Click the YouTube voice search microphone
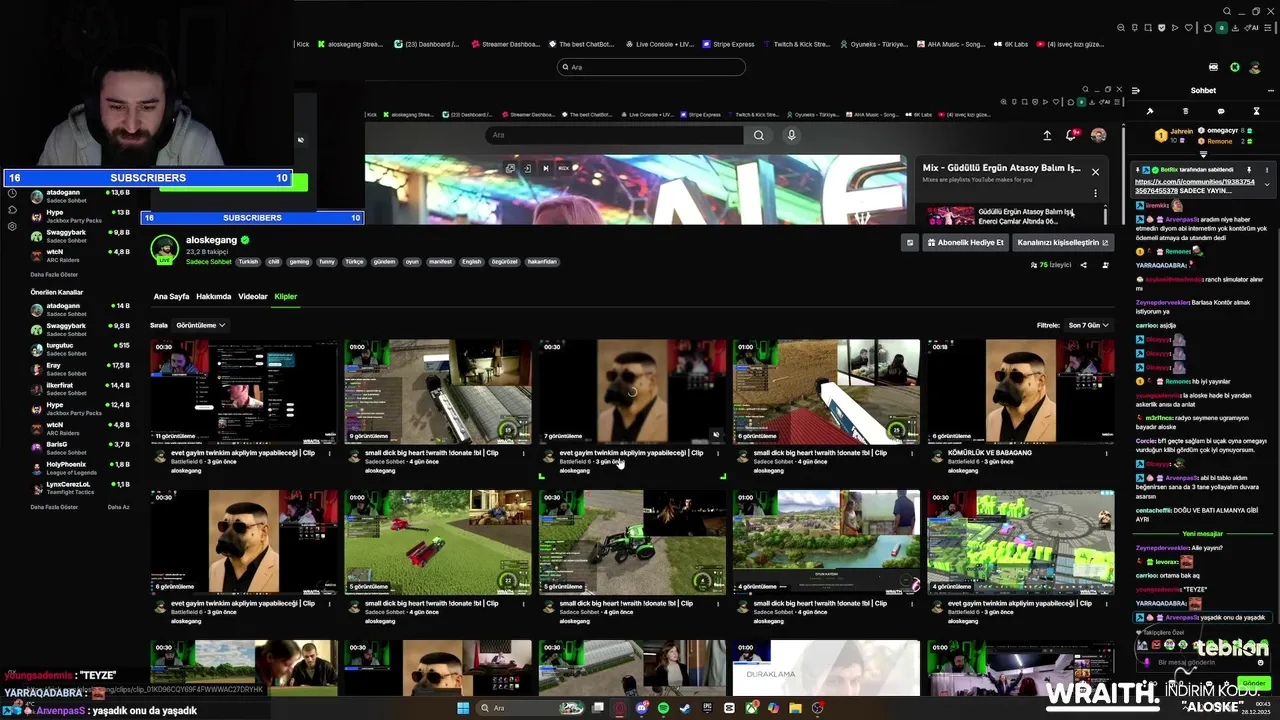Image resolution: width=1280 pixels, height=720 pixels. pos(792,135)
